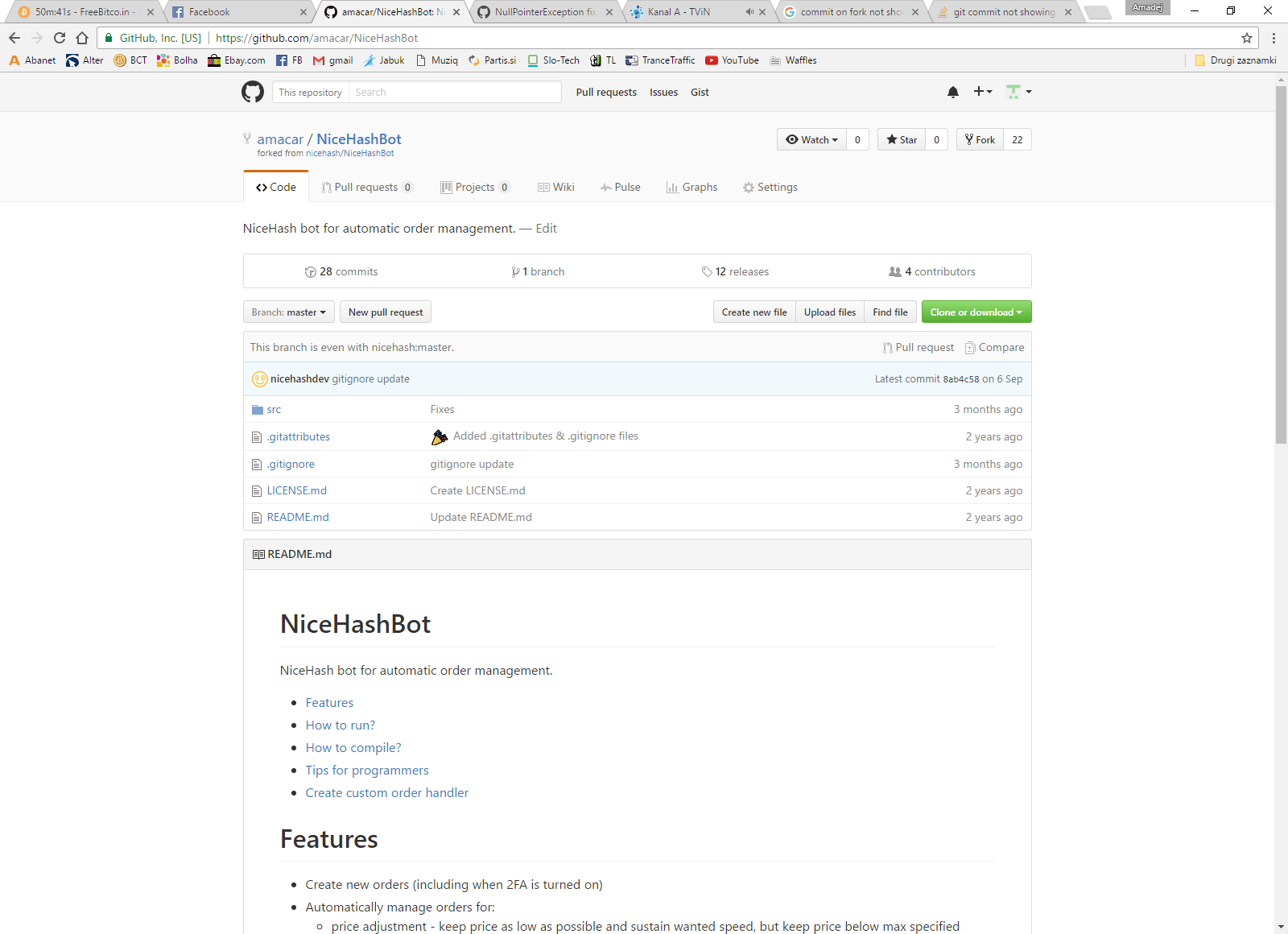
Task: Switch to the Code tab
Action: [276, 187]
